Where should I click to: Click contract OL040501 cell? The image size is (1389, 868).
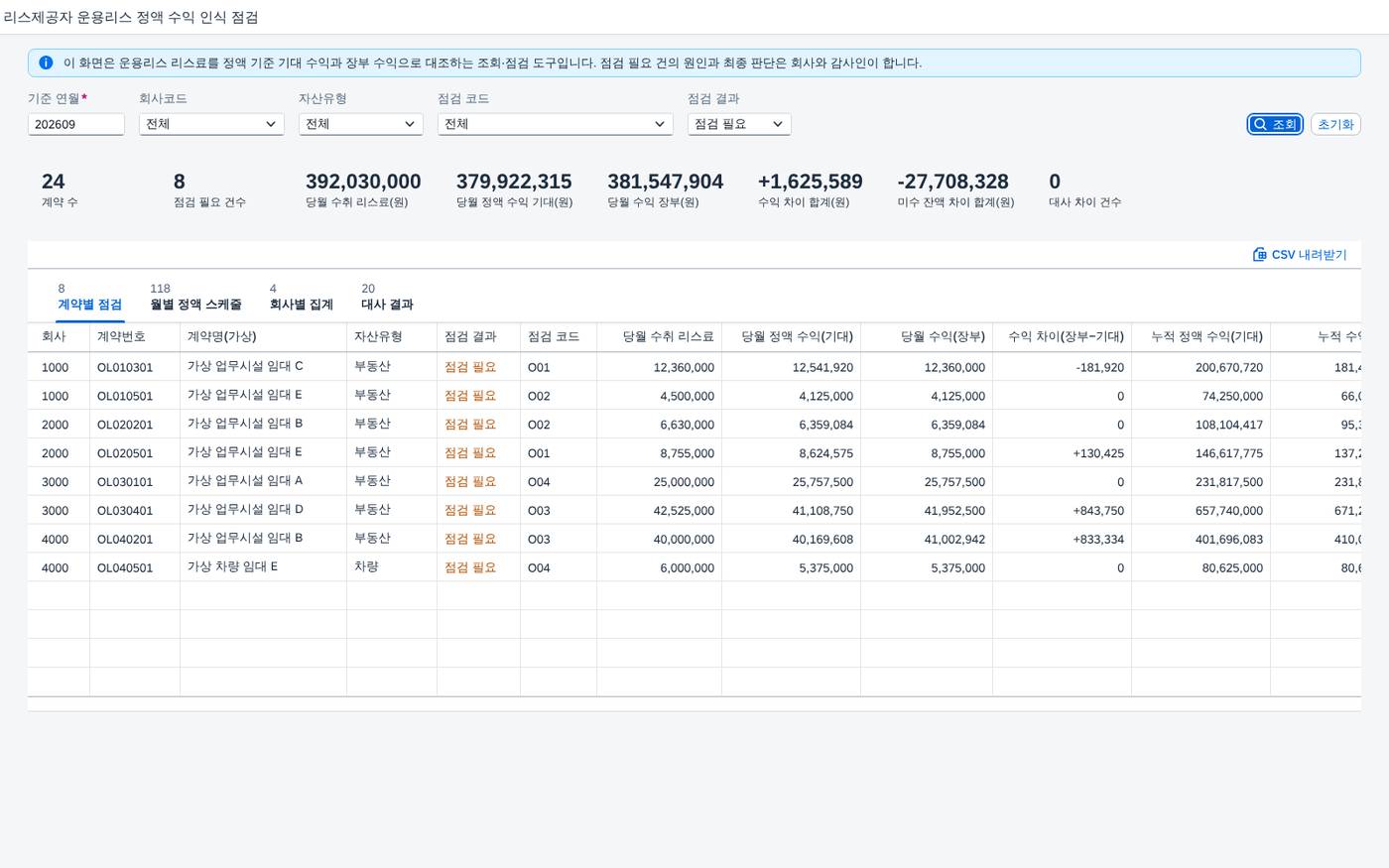125,568
